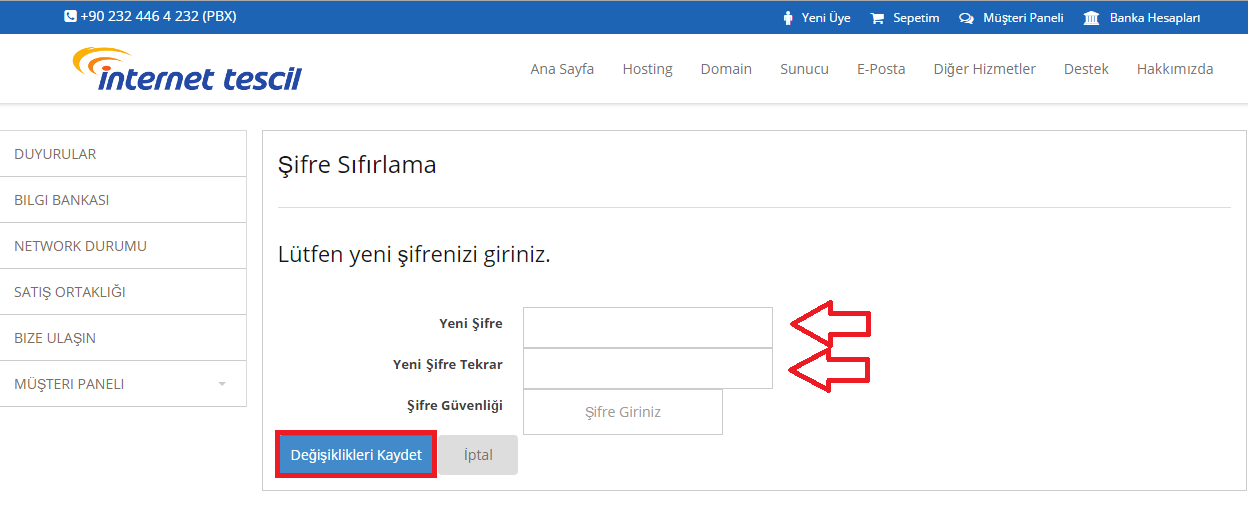Open the Sepetim shopping cart icon
Image resolution: width=1251 pixels, height=523 pixels.
coord(877,18)
